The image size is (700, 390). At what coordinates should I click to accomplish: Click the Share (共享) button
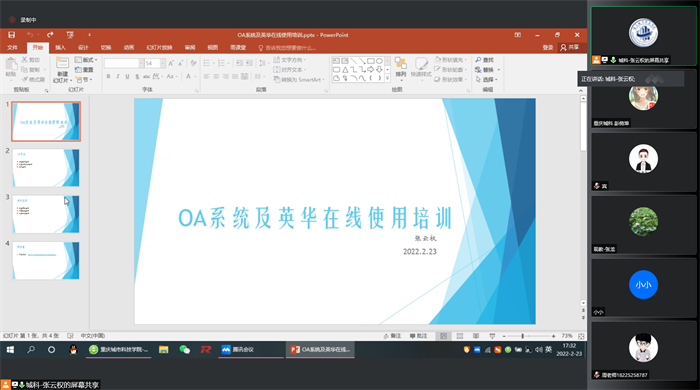click(x=570, y=48)
